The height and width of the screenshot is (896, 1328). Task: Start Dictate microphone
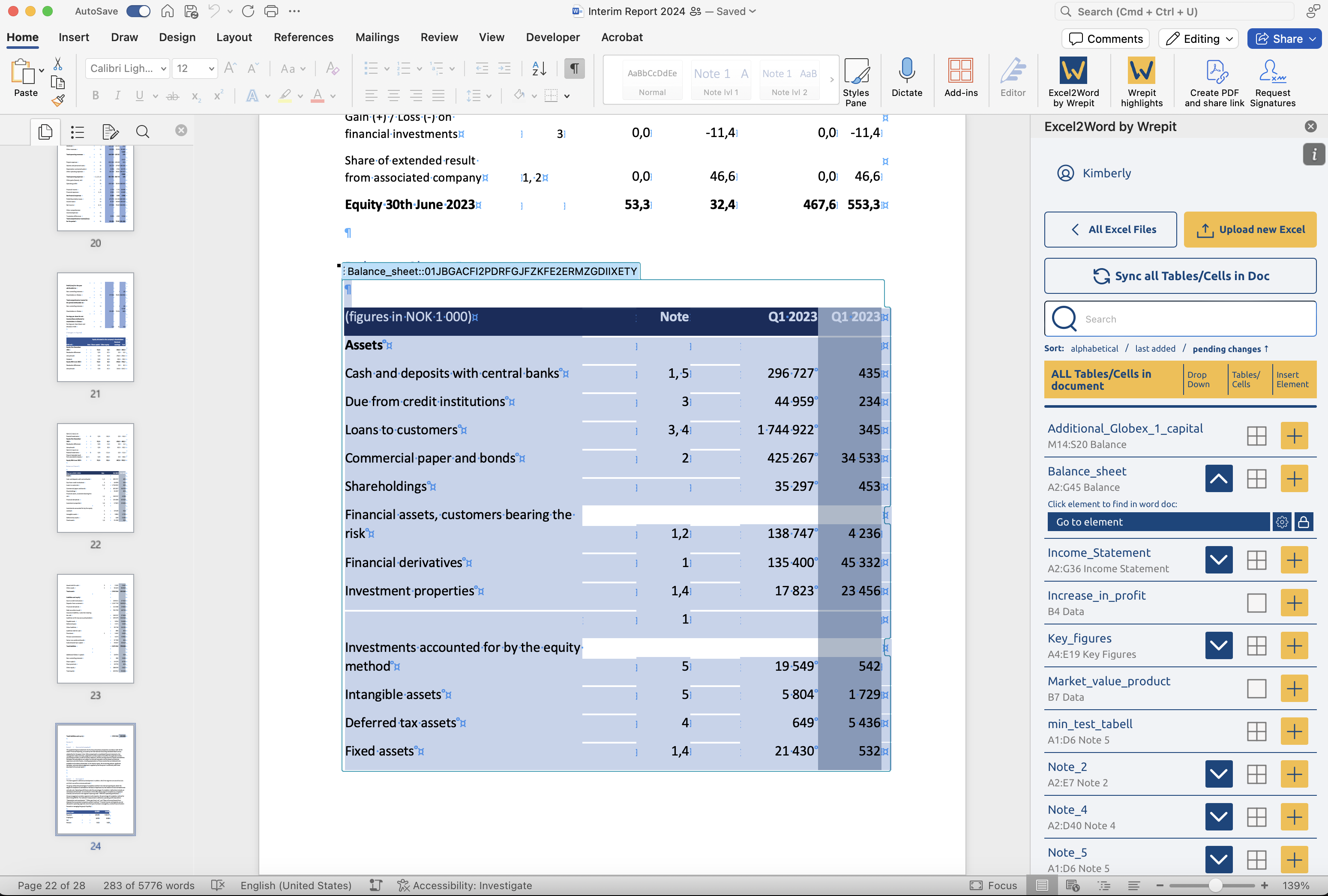click(x=906, y=77)
